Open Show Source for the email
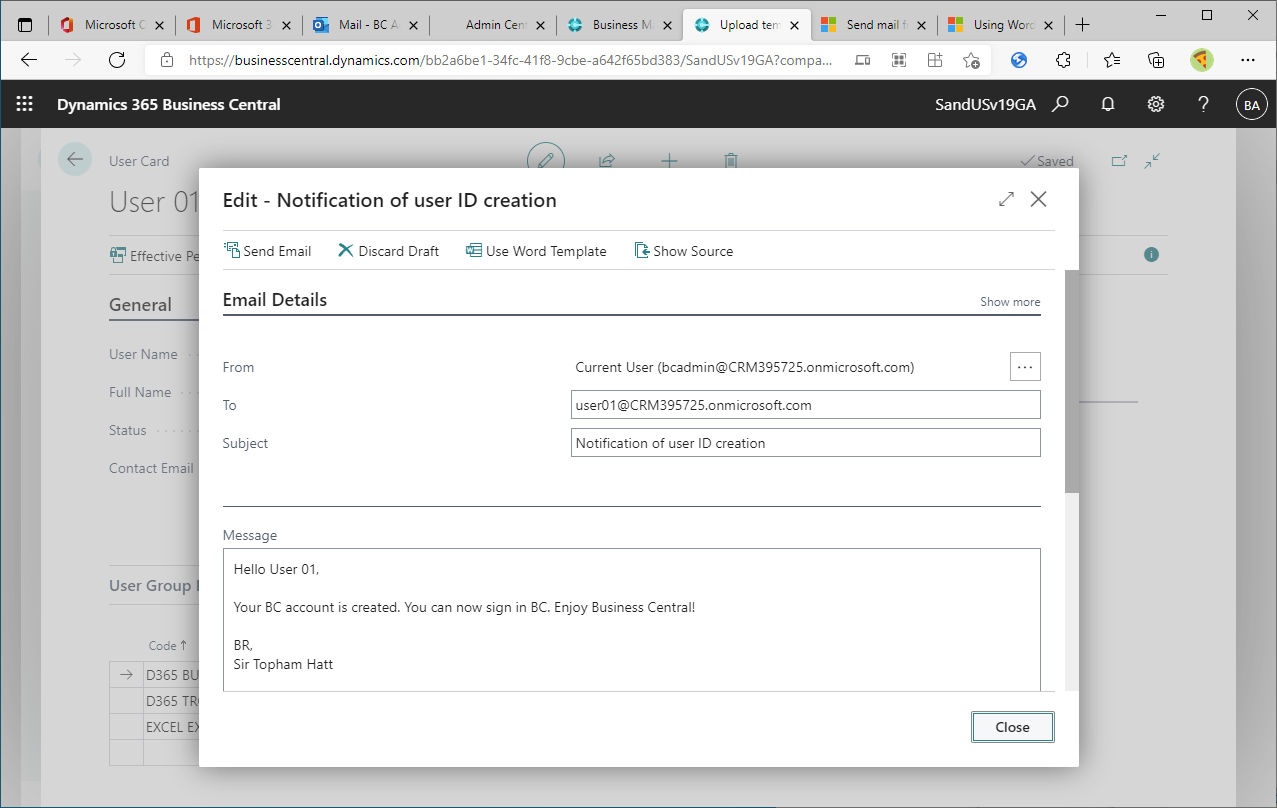This screenshot has height=808, width=1277. point(683,251)
